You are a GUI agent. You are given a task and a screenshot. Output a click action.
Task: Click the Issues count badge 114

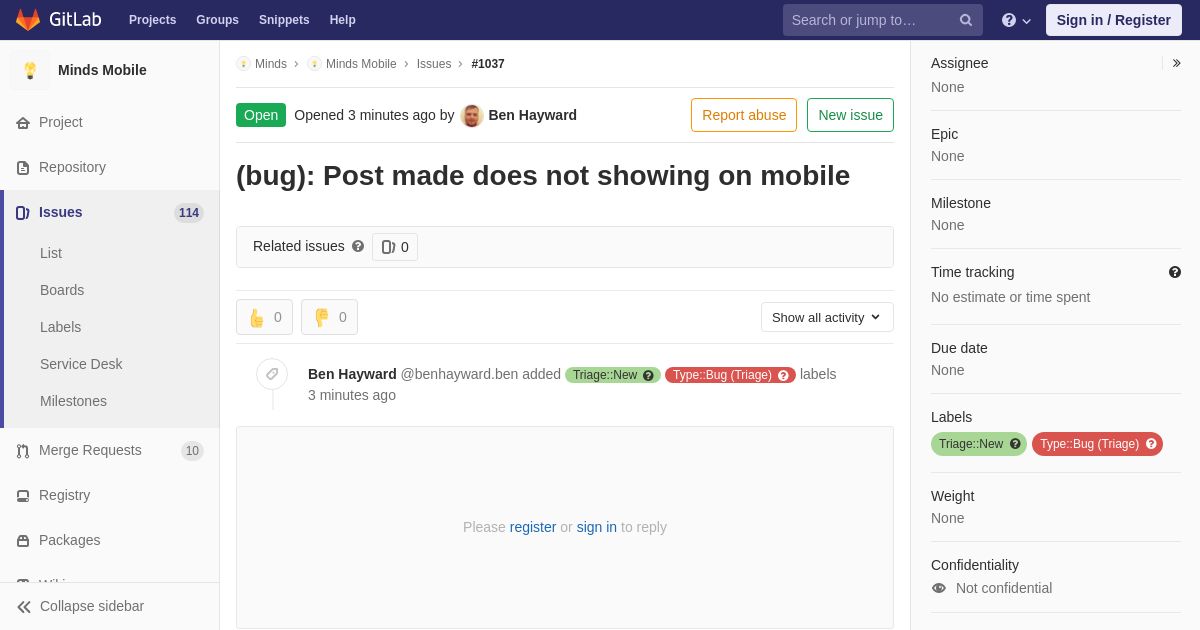tap(189, 213)
